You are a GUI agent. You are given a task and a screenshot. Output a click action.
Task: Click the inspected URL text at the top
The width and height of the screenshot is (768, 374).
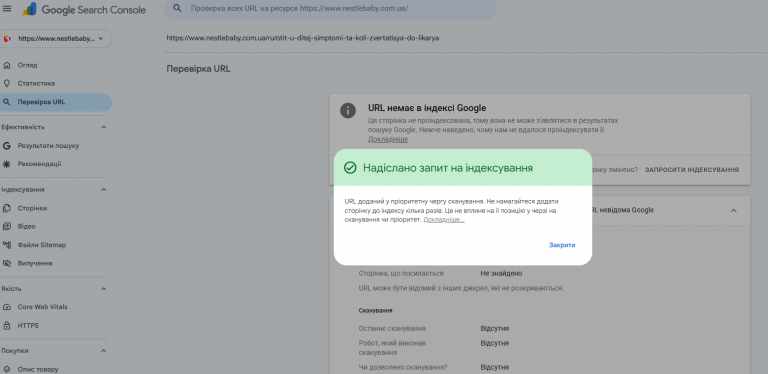(x=303, y=38)
